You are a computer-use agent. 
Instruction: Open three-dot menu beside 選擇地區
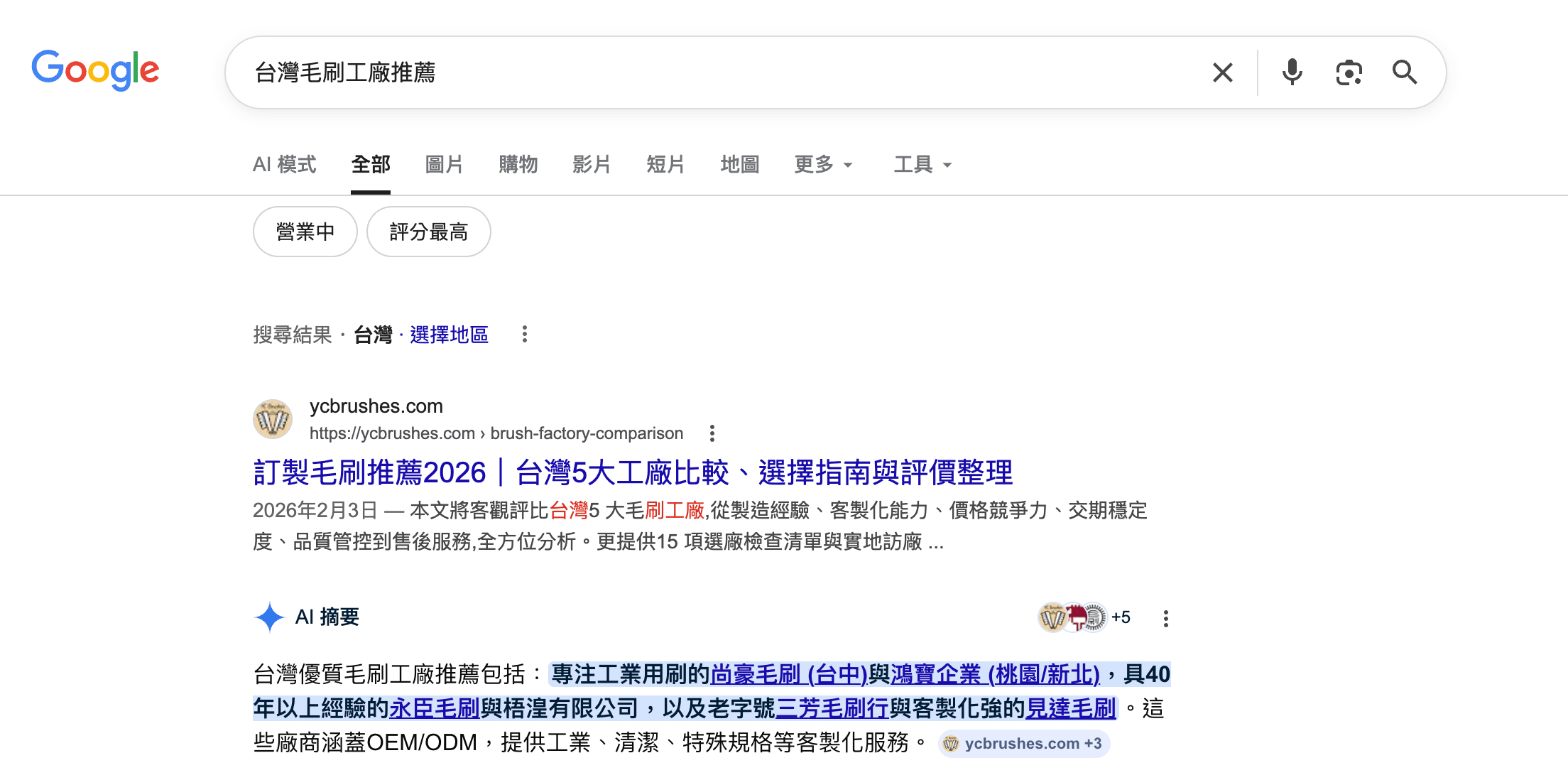pos(525,335)
